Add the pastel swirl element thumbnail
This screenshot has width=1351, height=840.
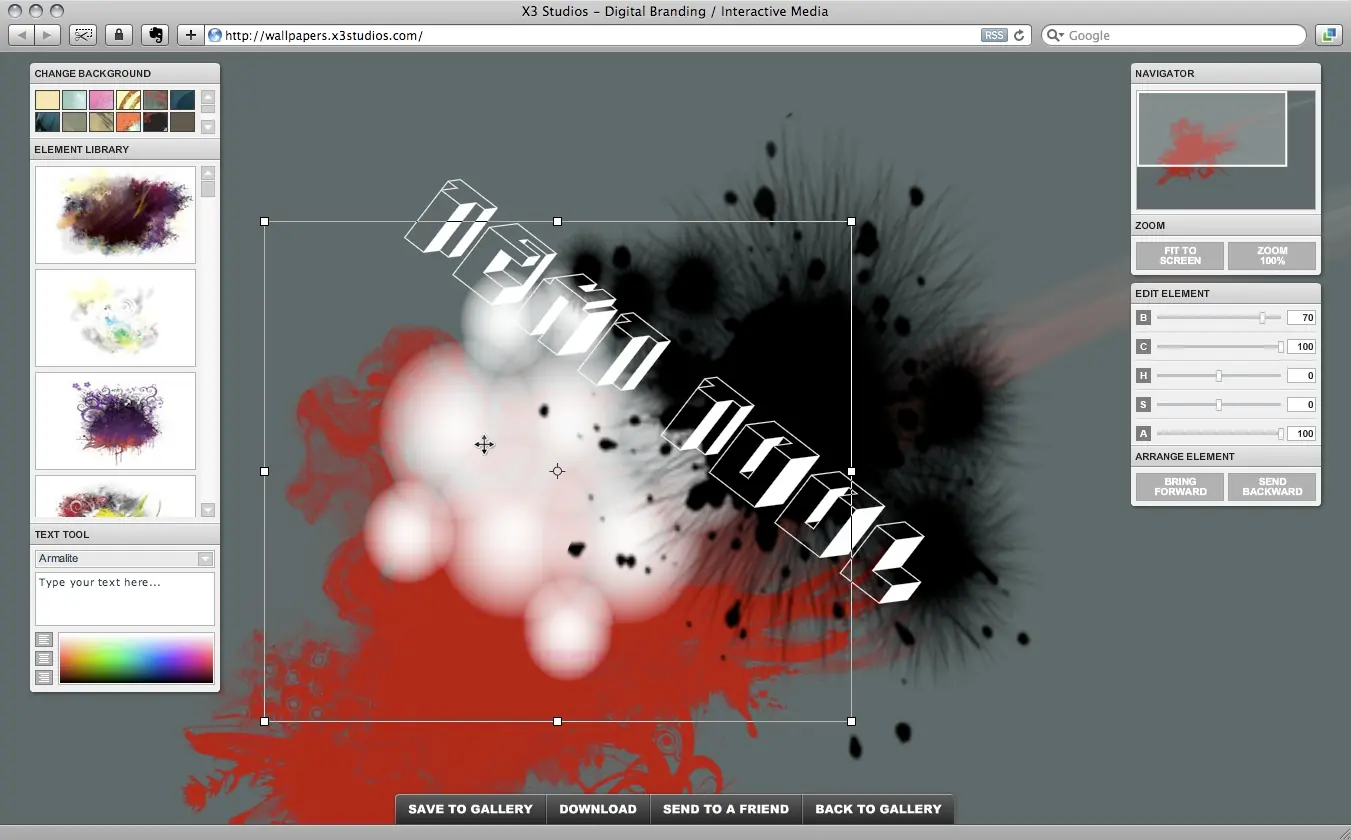pyautogui.click(x=115, y=318)
